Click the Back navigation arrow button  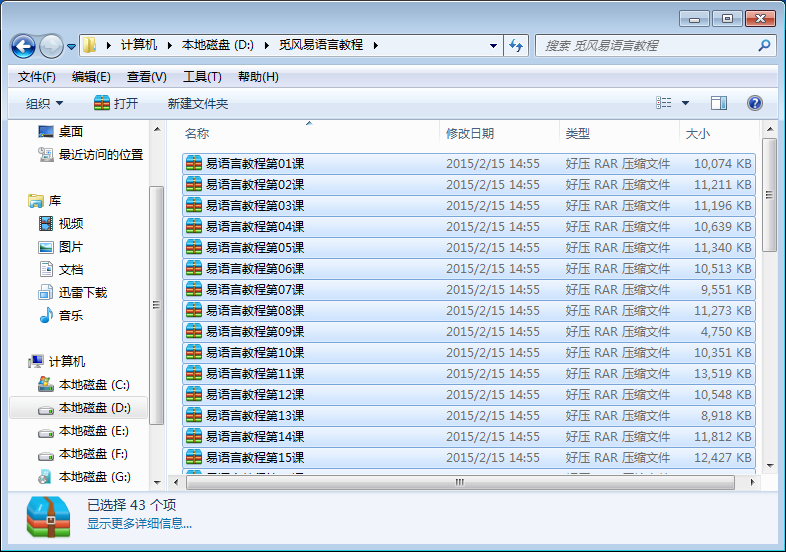coord(23,46)
